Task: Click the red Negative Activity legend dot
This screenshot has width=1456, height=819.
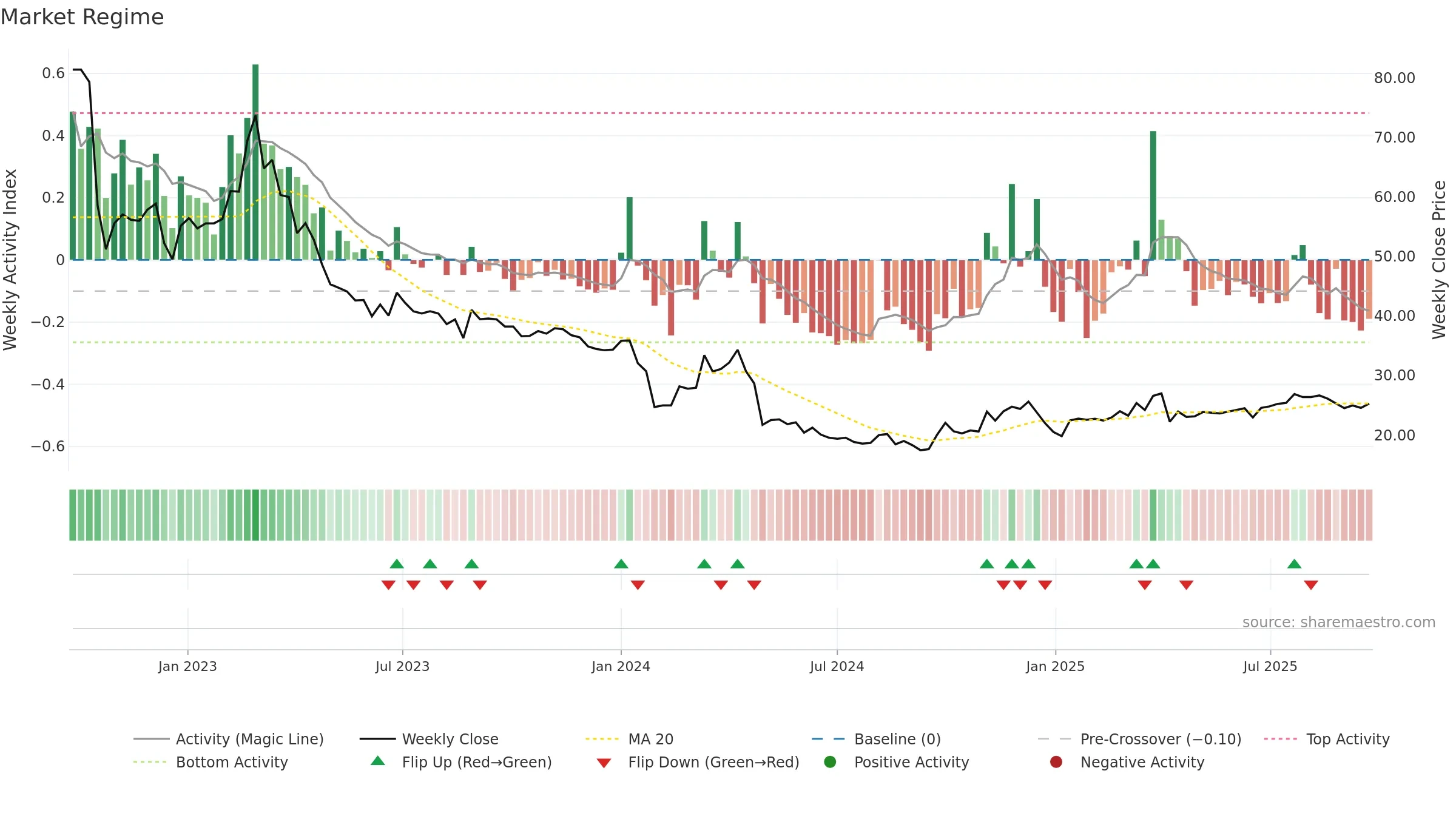Action: pyautogui.click(x=1056, y=762)
